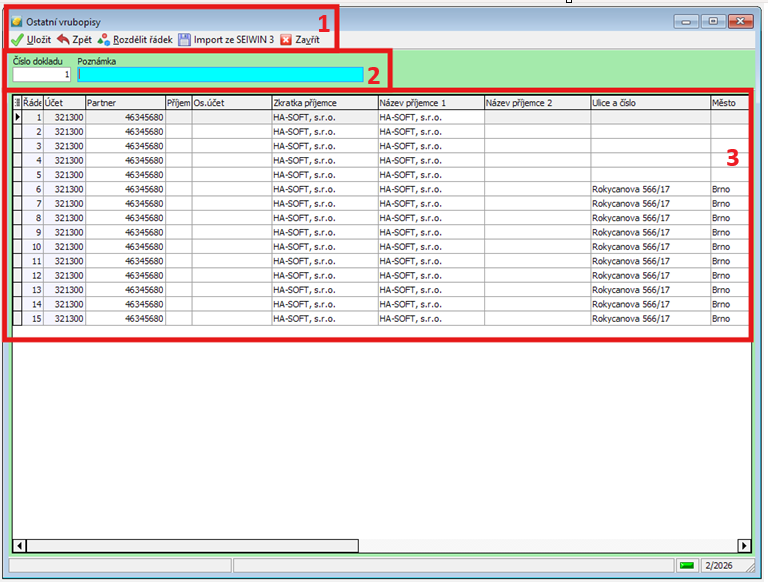Image resolution: width=768 pixels, height=582 pixels.
Task: Click Brno cell in row 13
Action: [730, 290]
